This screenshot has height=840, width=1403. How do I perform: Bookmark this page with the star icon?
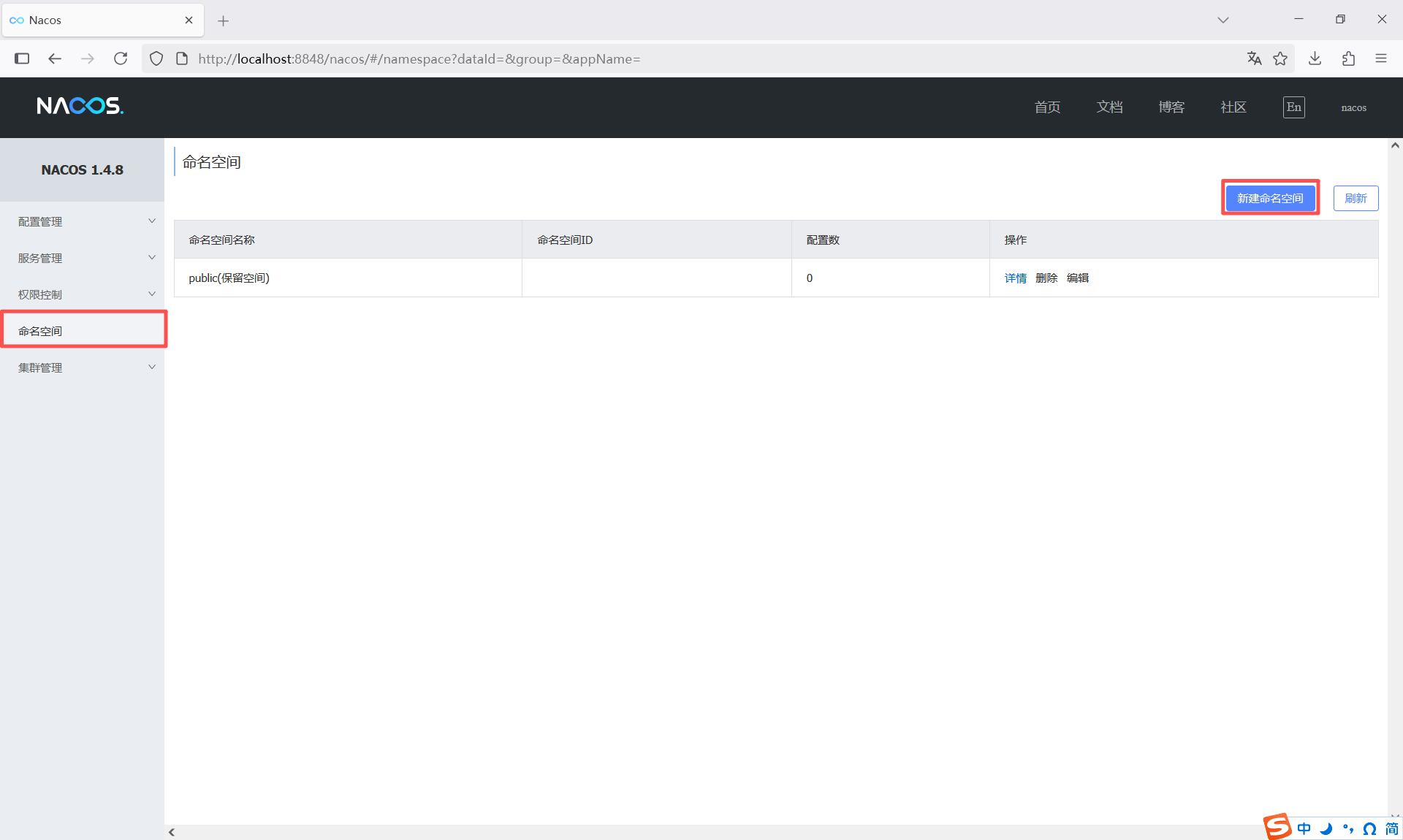[x=1280, y=58]
